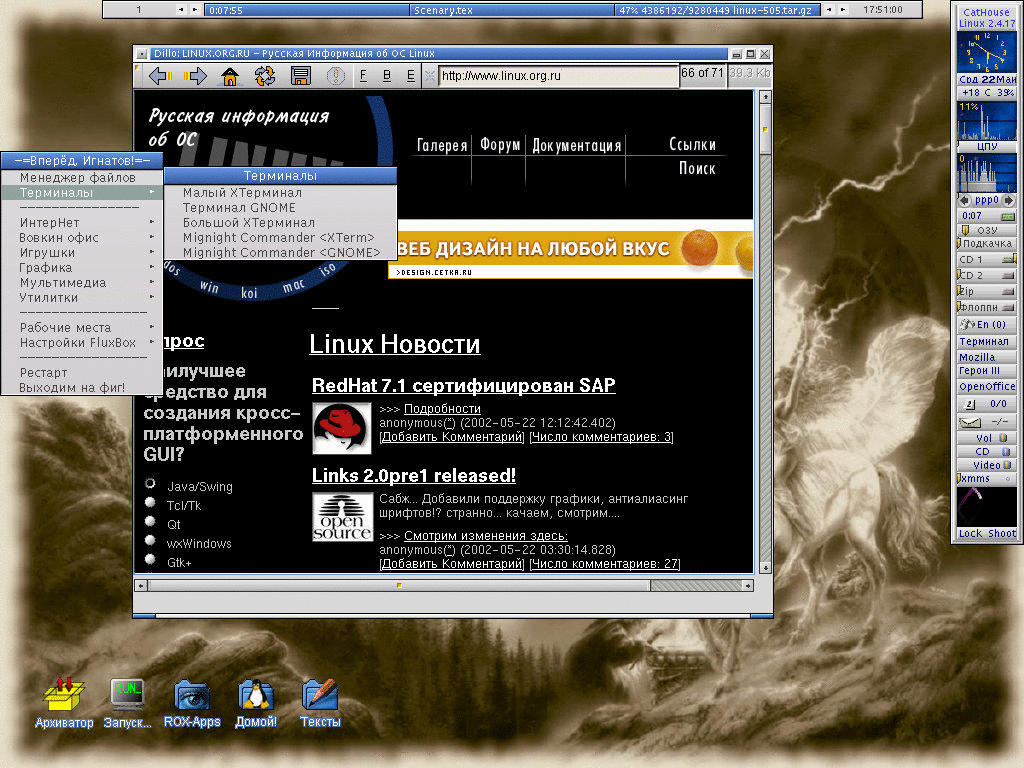1024x768 pixels.
Task: Open RedHat 7.1 сертифицирован SAP headline
Action: [x=464, y=385]
